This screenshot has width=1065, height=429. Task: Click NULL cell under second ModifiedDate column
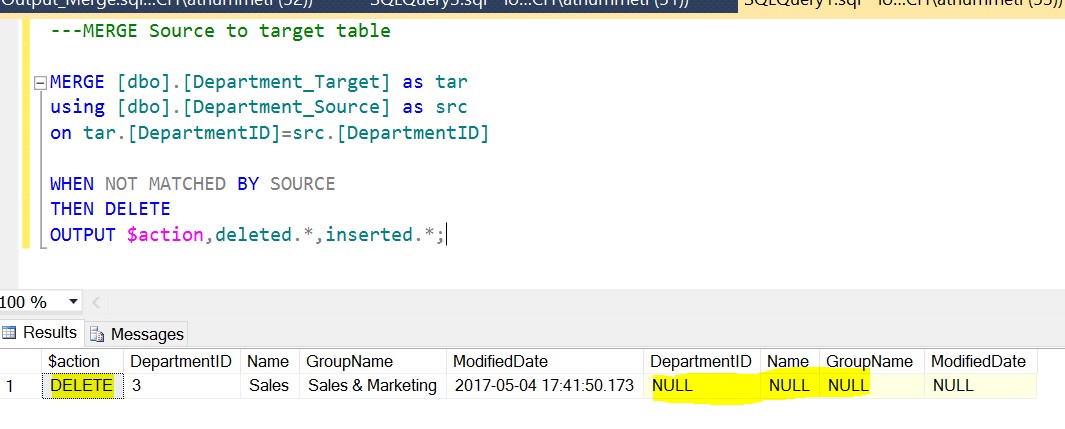point(980,386)
